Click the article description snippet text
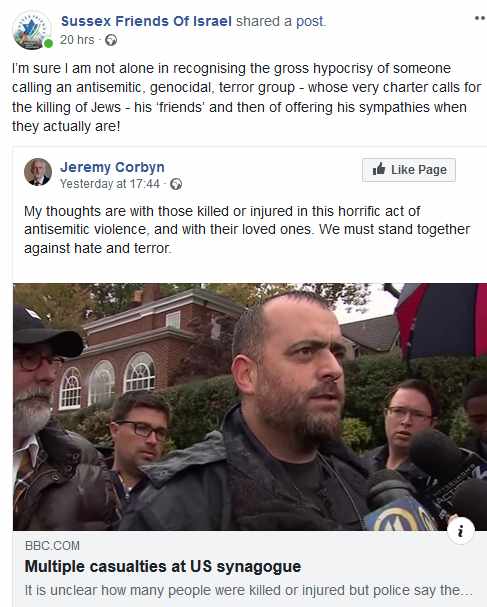Image resolution: width=487 pixels, height=607 pixels. click(249, 590)
